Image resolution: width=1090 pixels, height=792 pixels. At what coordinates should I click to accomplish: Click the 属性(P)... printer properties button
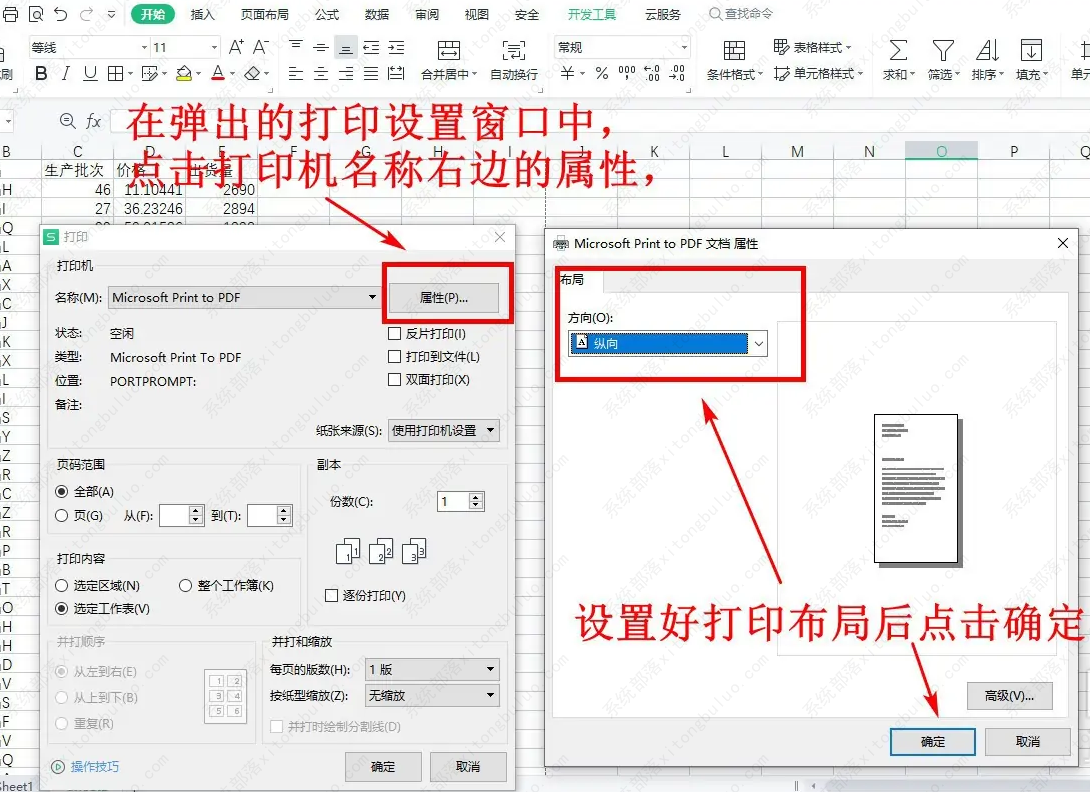[443, 297]
